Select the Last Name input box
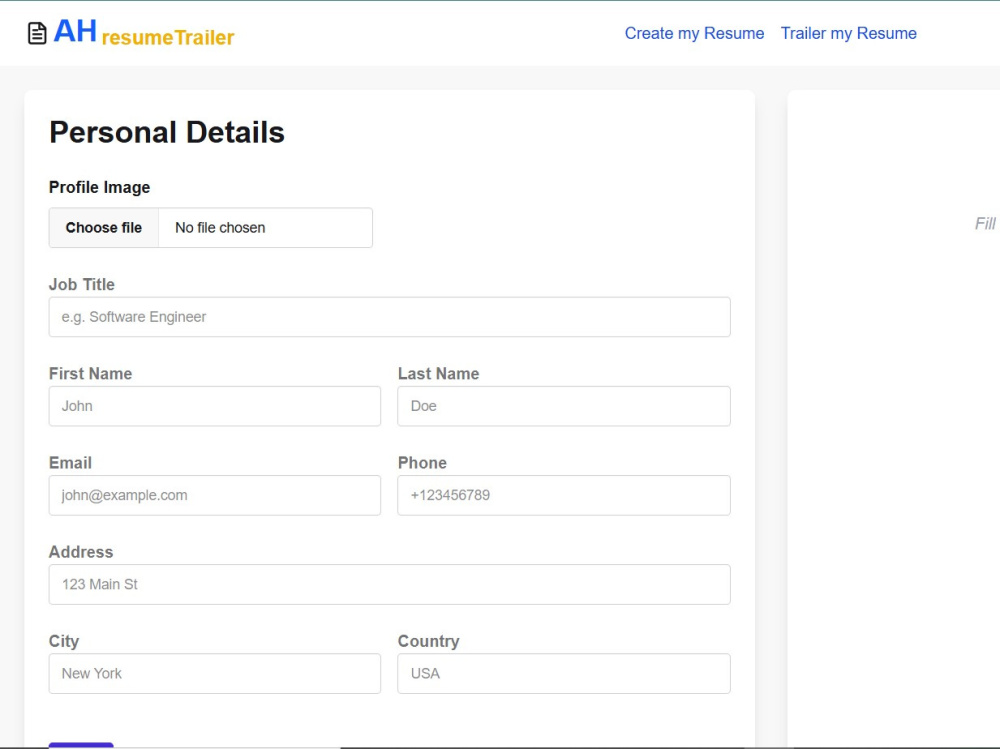The width and height of the screenshot is (1000, 749). click(564, 406)
